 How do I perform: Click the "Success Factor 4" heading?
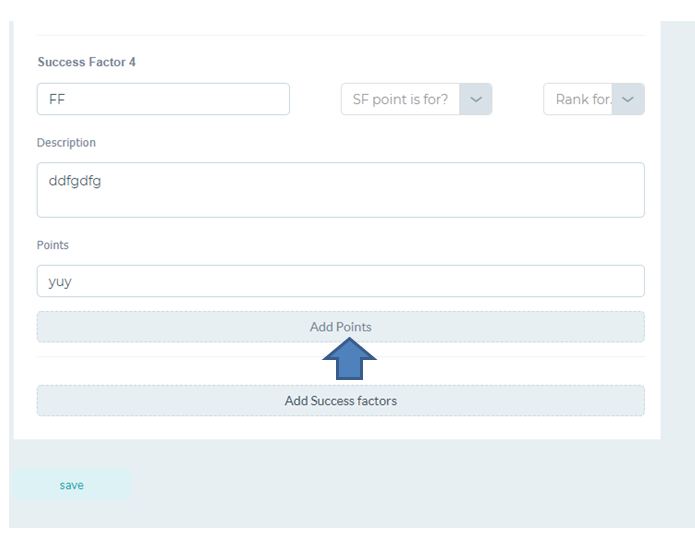click(x=86, y=62)
